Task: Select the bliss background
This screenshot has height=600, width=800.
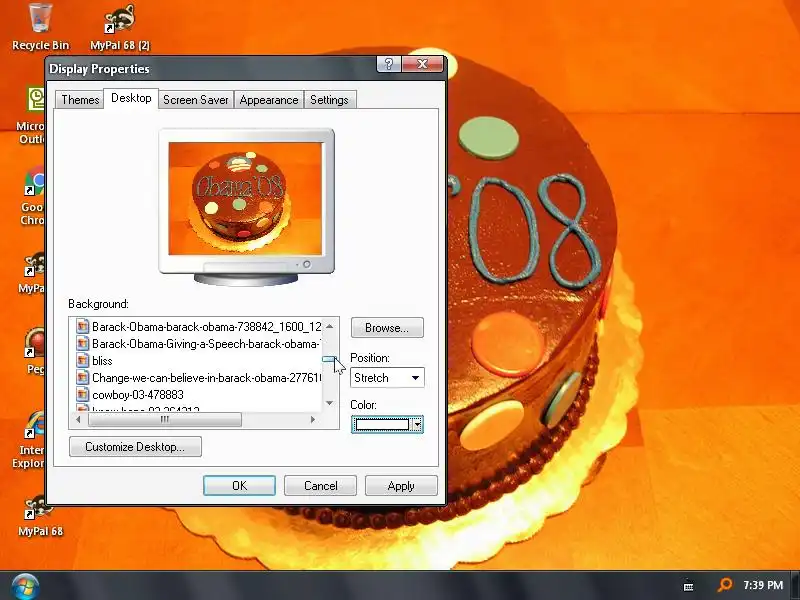Action: [102, 361]
